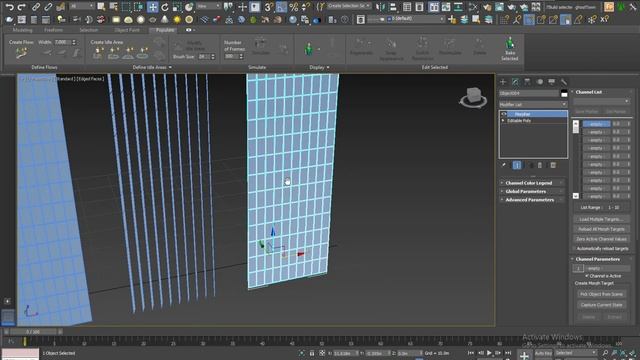
Task: Open the Hierarchy panel tab
Action: [x=527, y=82]
